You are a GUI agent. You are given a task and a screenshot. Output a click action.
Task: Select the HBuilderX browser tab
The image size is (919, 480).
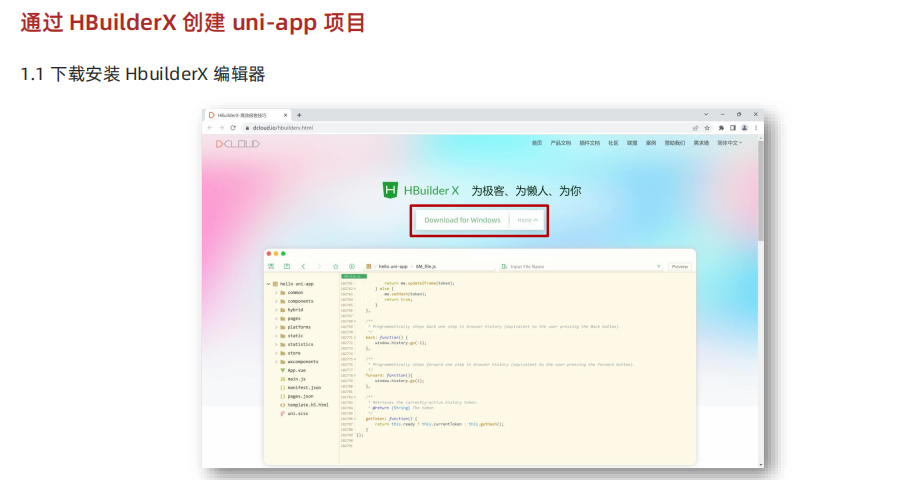click(246, 115)
